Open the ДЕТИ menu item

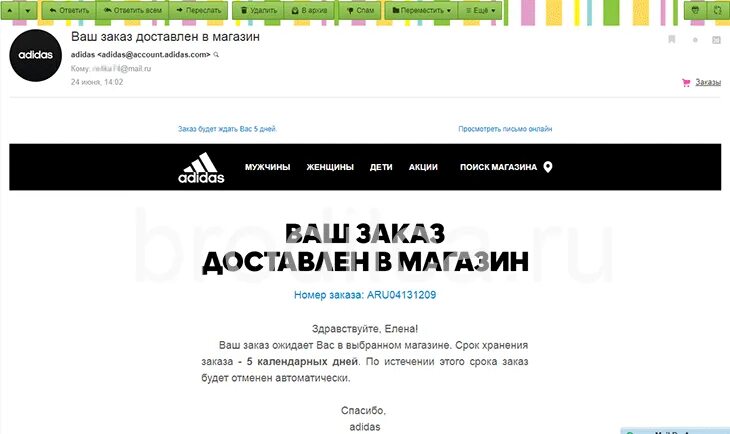(x=381, y=167)
